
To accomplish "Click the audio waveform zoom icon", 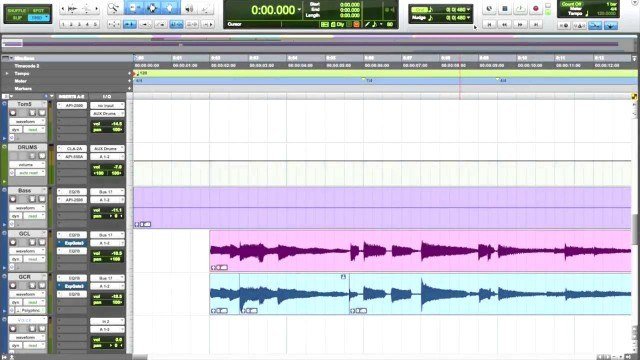I will (x=73, y=9).
